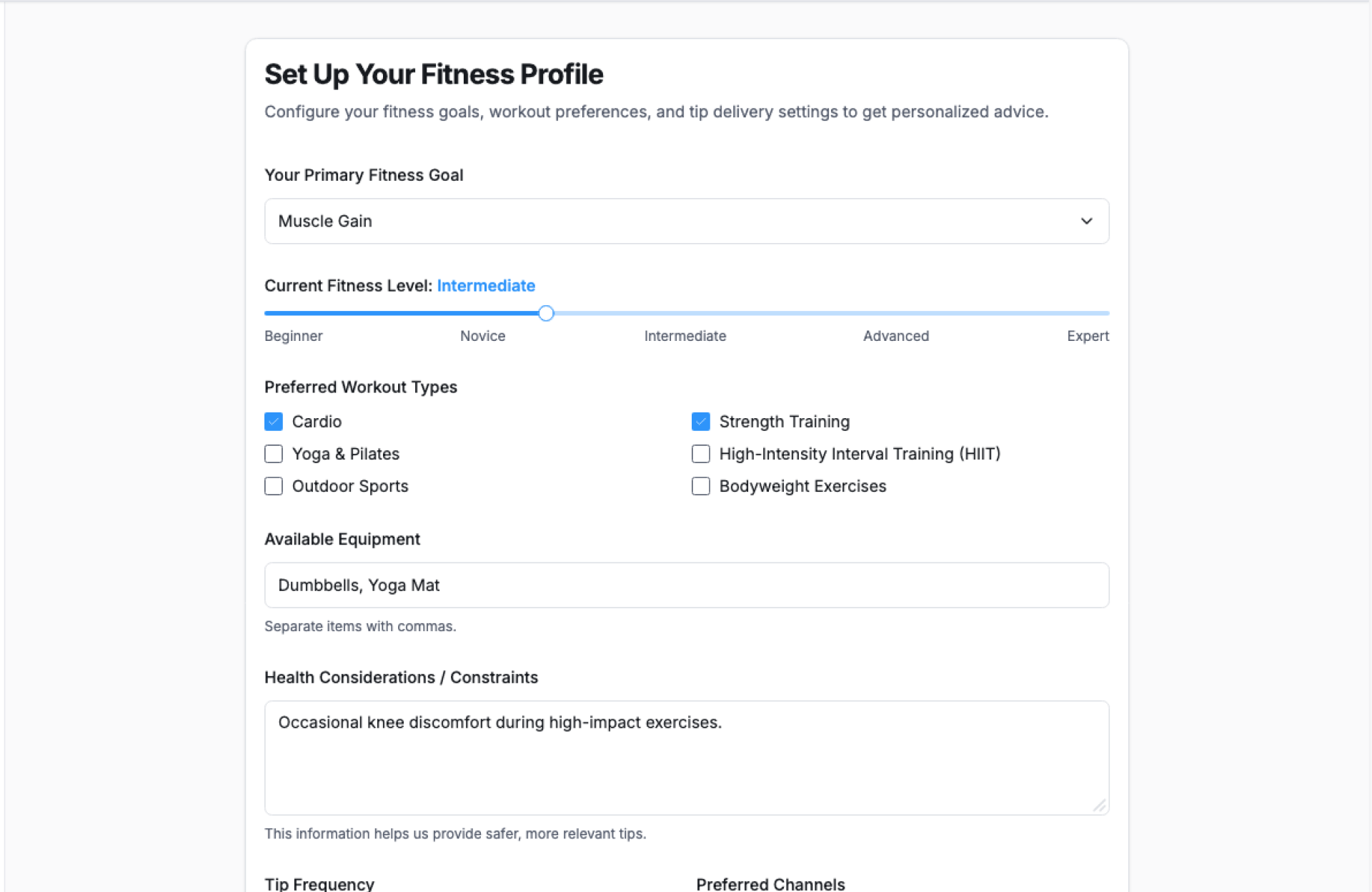The height and width of the screenshot is (892, 1372).
Task: Uncheck the Cardio checkbox
Action: coord(274,422)
